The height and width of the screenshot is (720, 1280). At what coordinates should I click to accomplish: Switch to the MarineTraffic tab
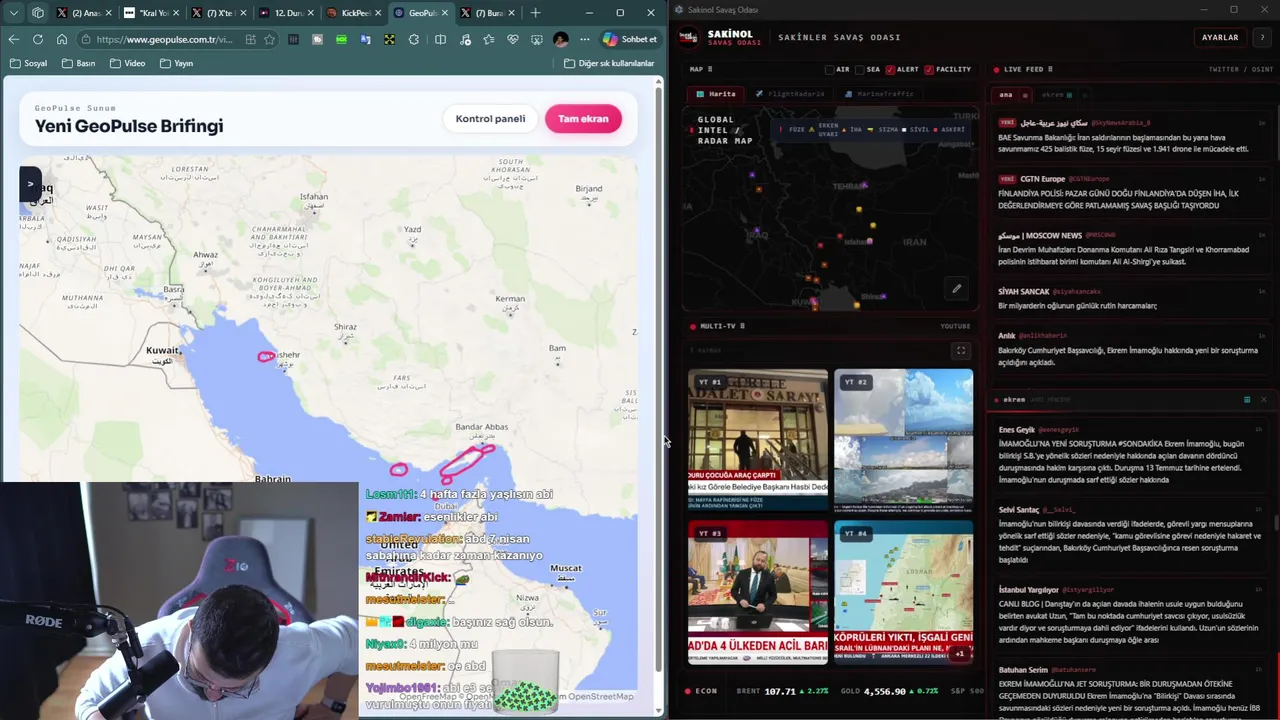pos(879,94)
